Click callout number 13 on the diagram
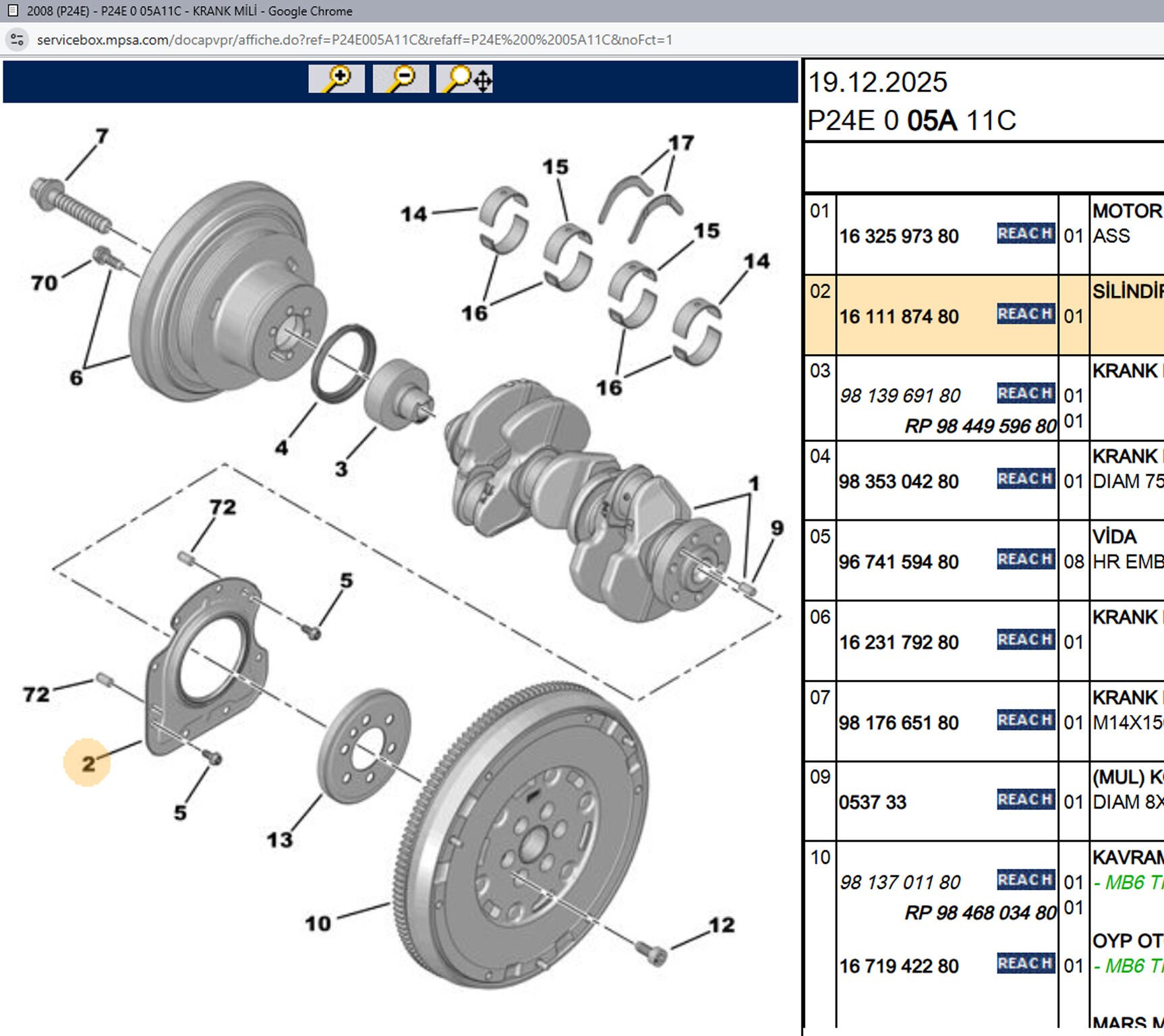1164x1036 pixels. click(x=280, y=840)
